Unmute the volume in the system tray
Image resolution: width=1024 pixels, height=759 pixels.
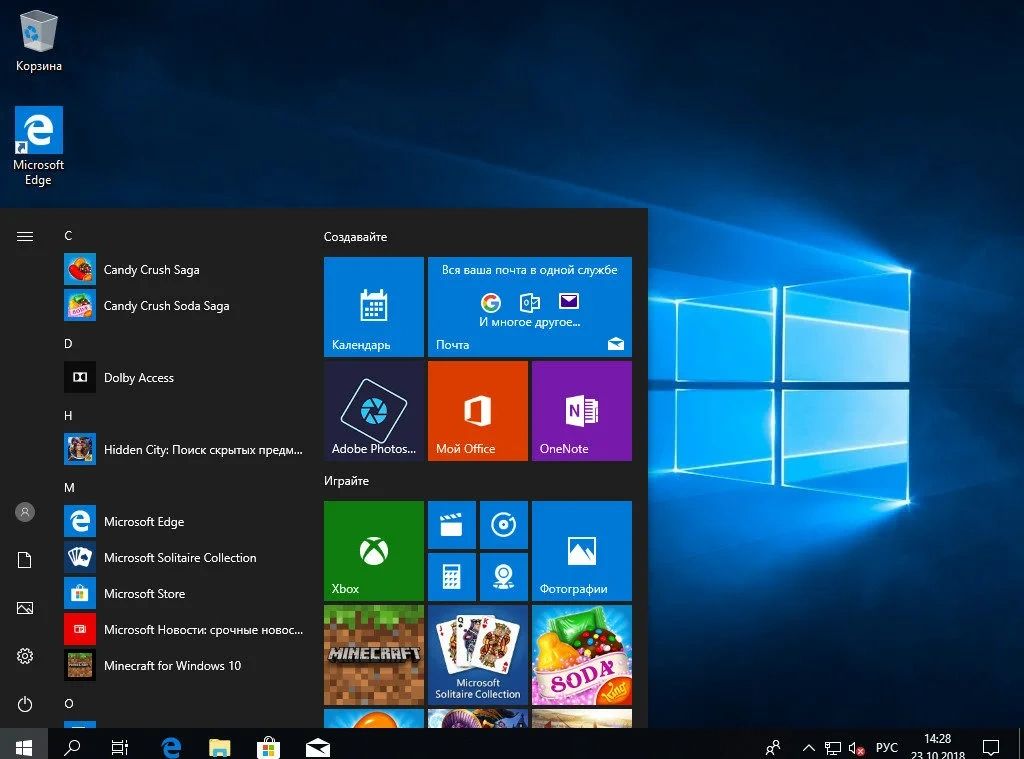pyautogui.click(x=855, y=746)
